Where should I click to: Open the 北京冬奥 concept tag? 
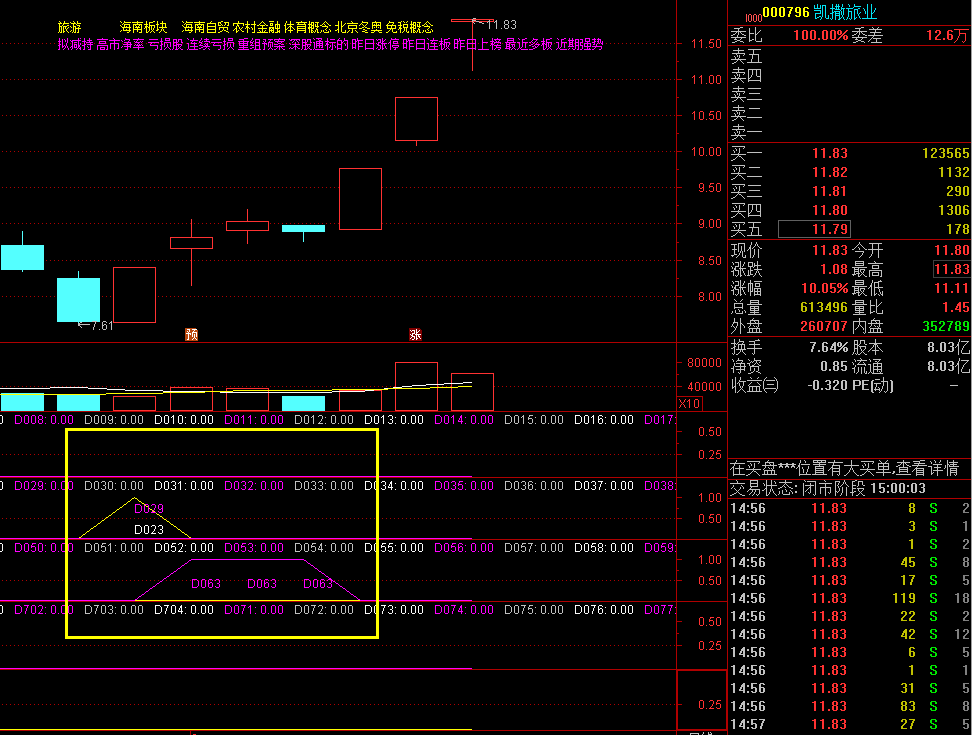[x=358, y=27]
